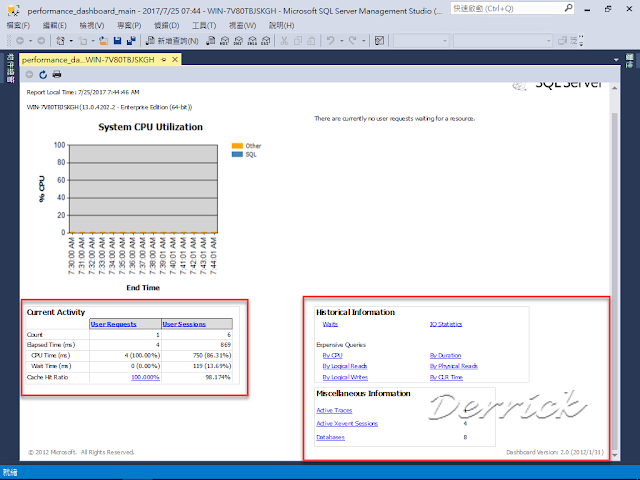Click the Navigate Backward toolbar icon
Image resolution: width=640 pixels, height=480 pixels.
20,40
